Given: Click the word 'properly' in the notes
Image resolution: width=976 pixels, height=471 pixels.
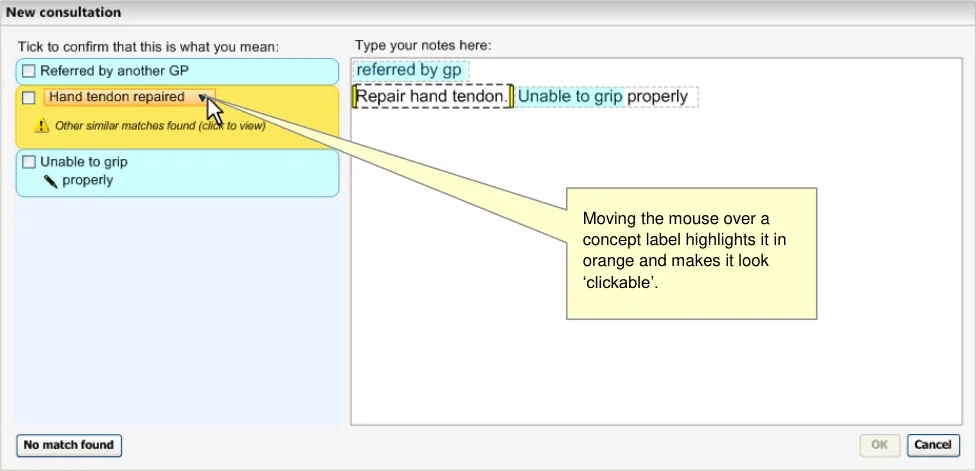Looking at the screenshot, I should point(658,97).
